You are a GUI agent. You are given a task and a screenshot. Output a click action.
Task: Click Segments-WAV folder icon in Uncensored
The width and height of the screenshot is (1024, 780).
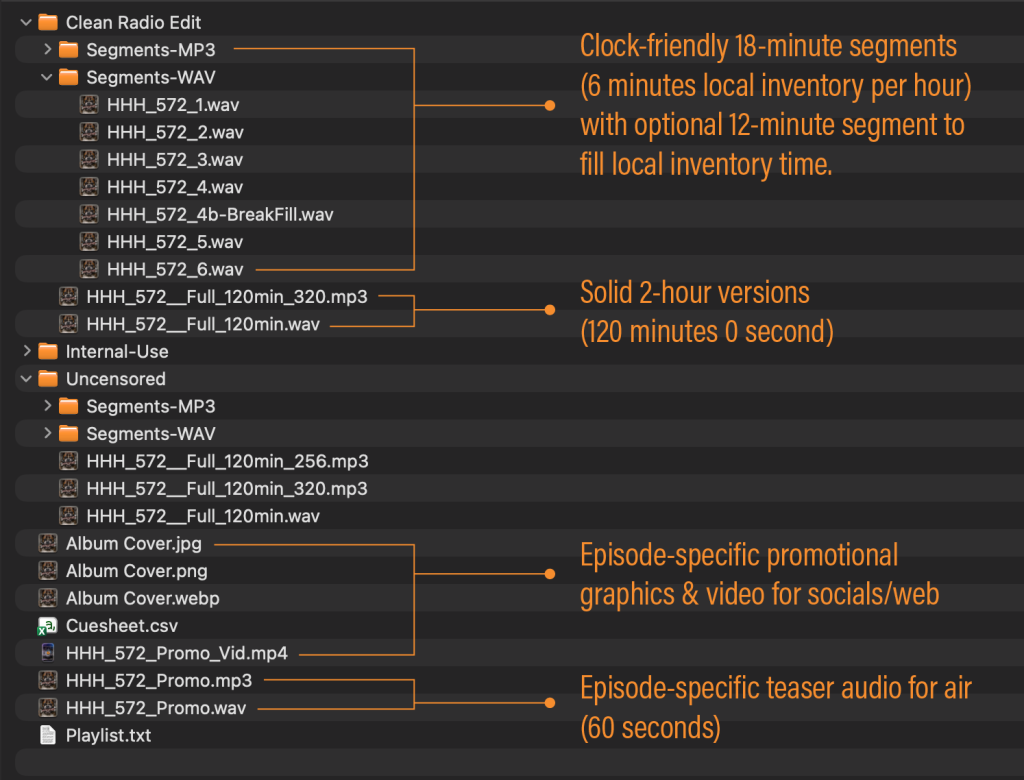click(69, 434)
